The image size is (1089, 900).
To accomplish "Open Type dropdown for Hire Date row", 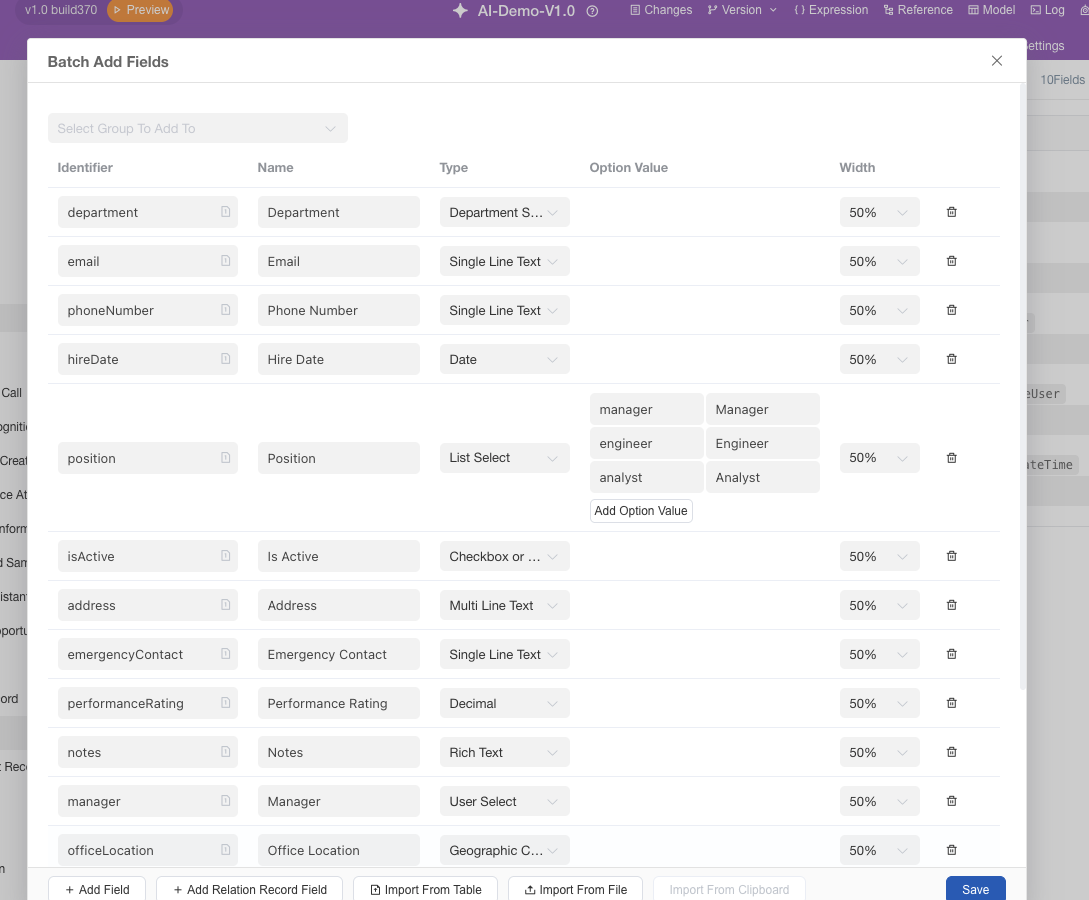I will click(504, 359).
